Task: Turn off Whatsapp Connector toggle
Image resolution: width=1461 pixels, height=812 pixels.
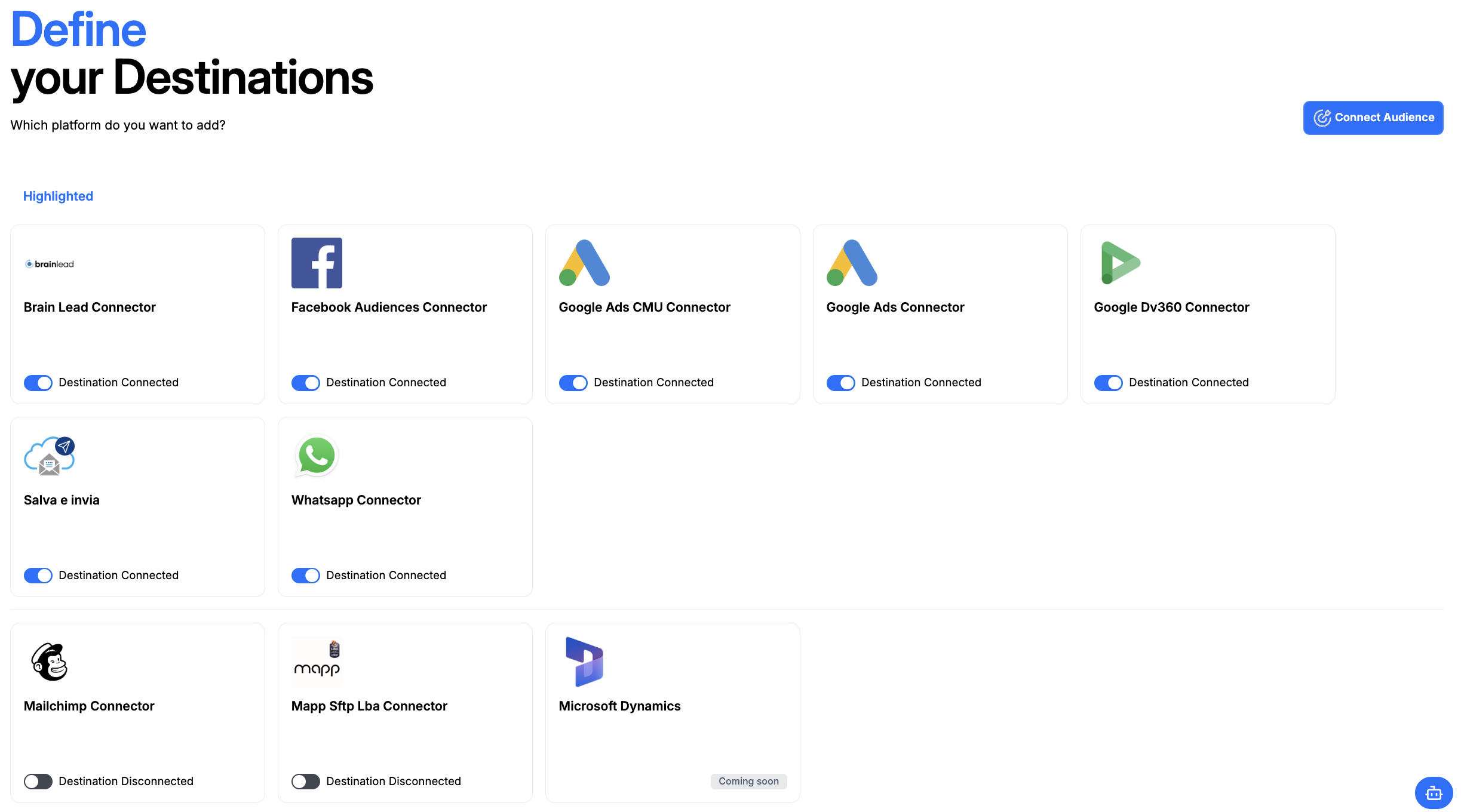Action: (x=306, y=576)
